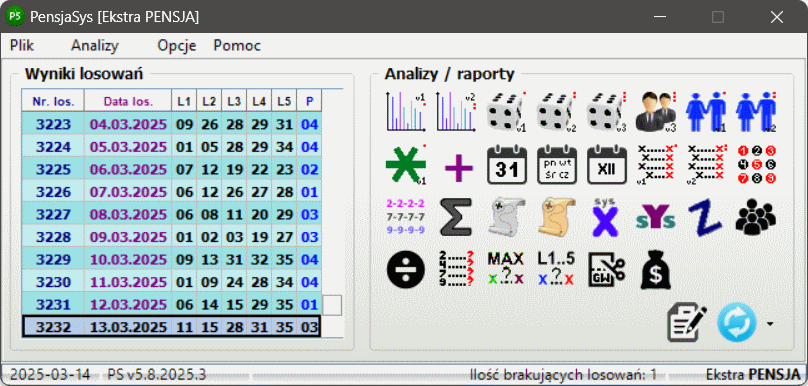Select date cell 07.03.2025
The image size is (808, 386).
(x=128, y=192)
